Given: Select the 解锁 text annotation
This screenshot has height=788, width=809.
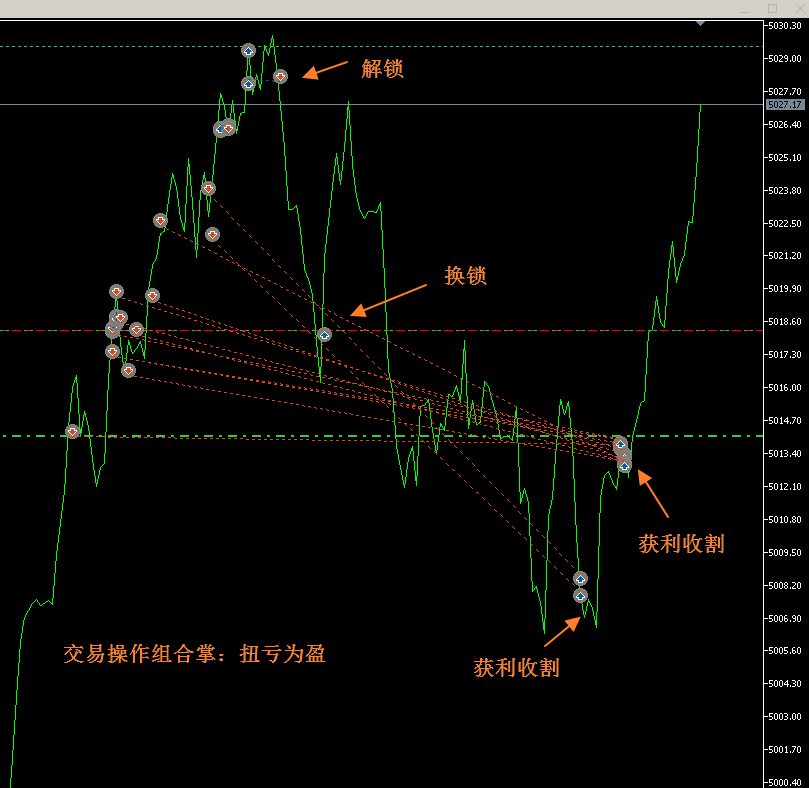Looking at the screenshot, I should [x=382, y=69].
